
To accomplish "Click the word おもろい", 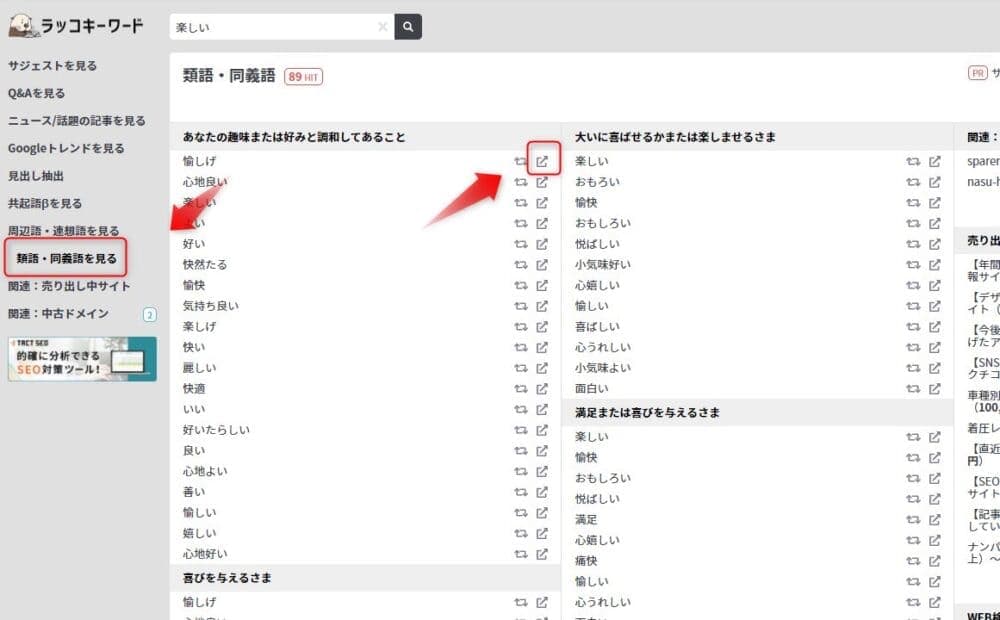I will [x=598, y=182].
